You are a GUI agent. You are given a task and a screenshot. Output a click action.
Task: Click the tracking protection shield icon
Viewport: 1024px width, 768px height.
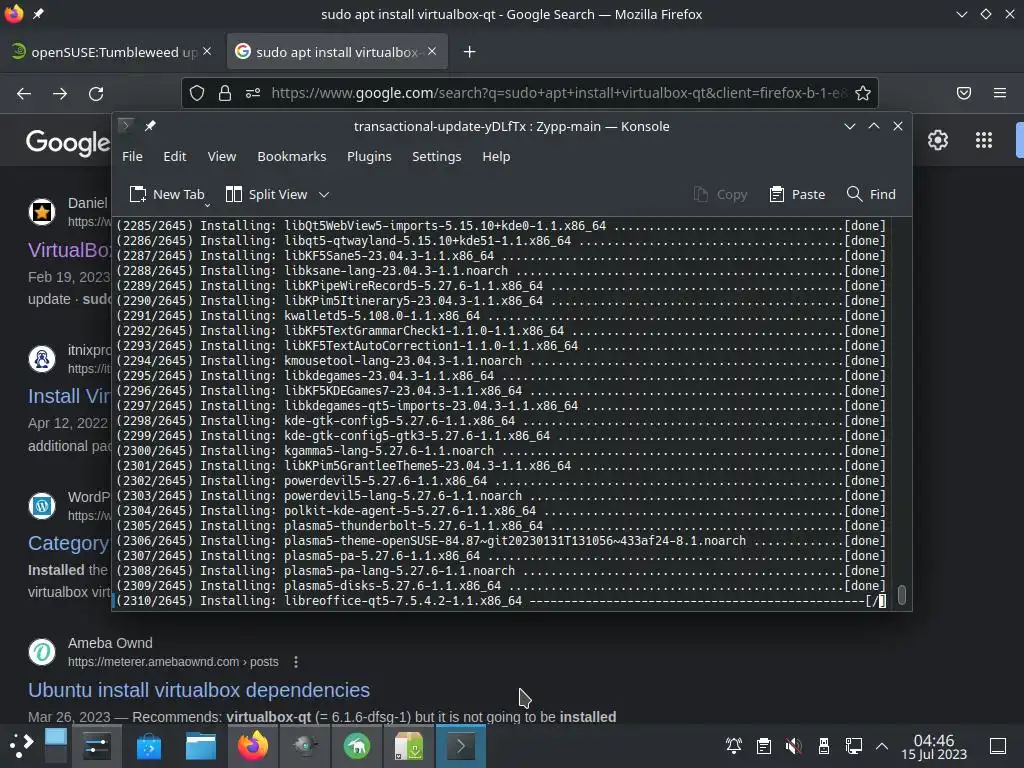197,93
